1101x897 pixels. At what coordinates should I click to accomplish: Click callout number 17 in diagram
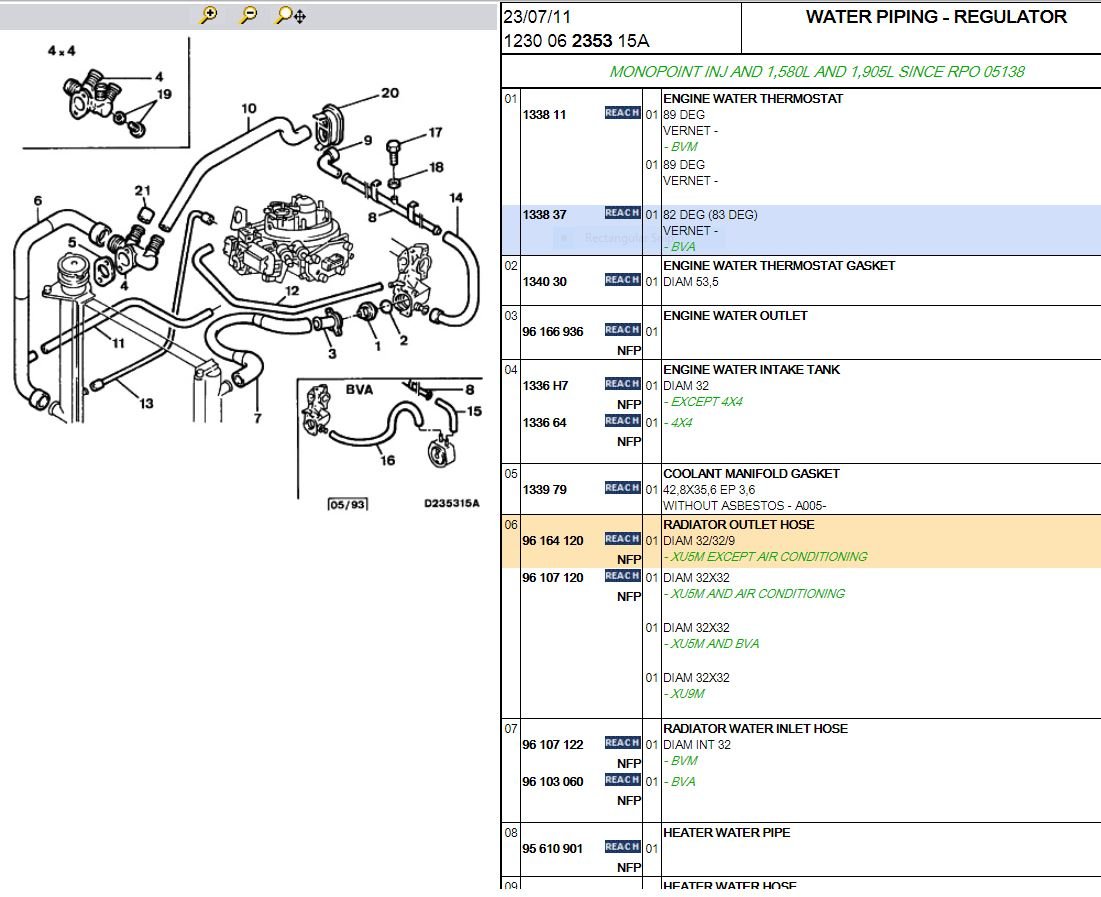pyautogui.click(x=435, y=132)
